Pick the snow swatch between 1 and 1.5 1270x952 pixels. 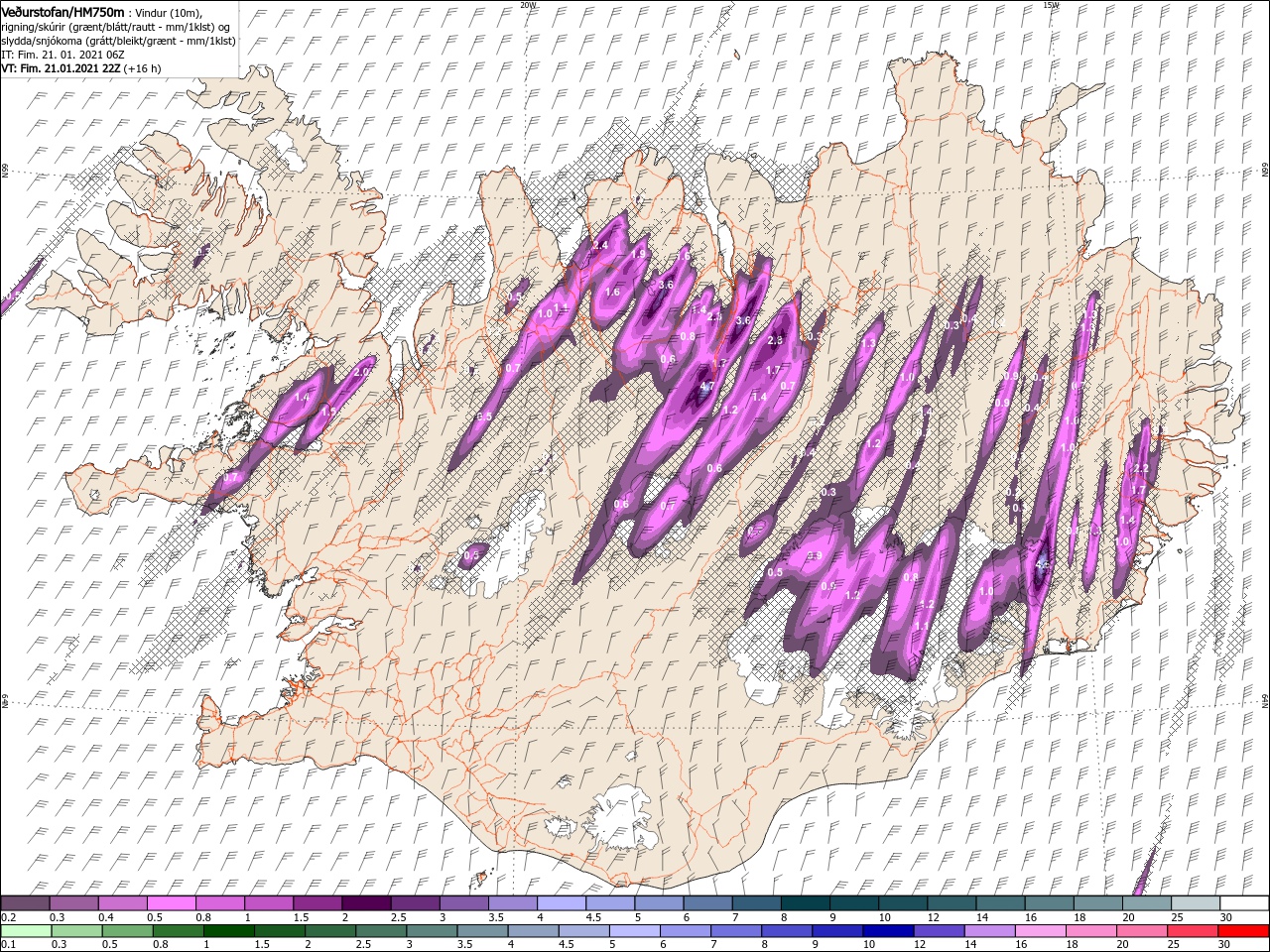pyautogui.click(x=269, y=903)
